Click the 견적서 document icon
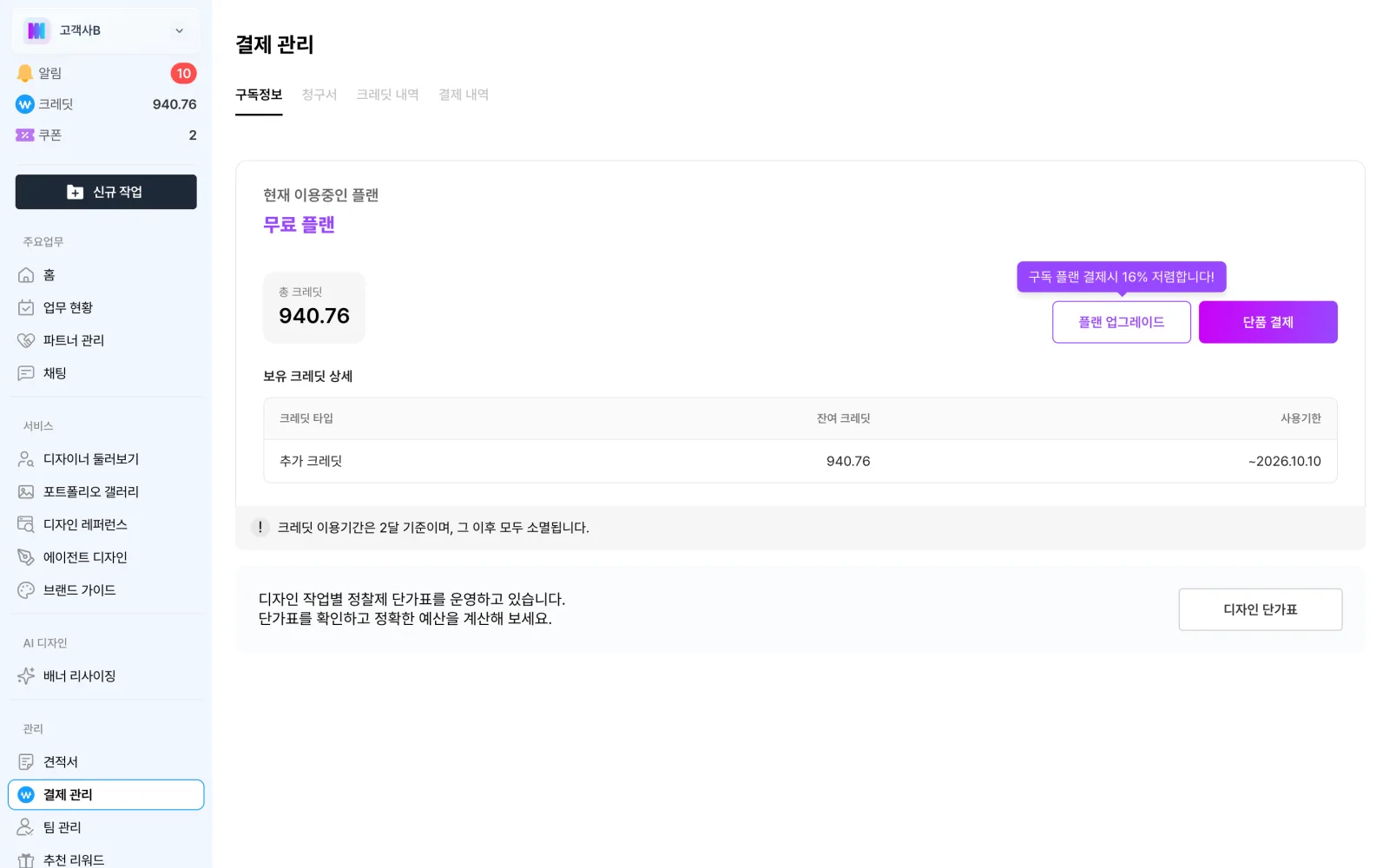Image resolution: width=1389 pixels, height=868 pixels. (26, 762)
